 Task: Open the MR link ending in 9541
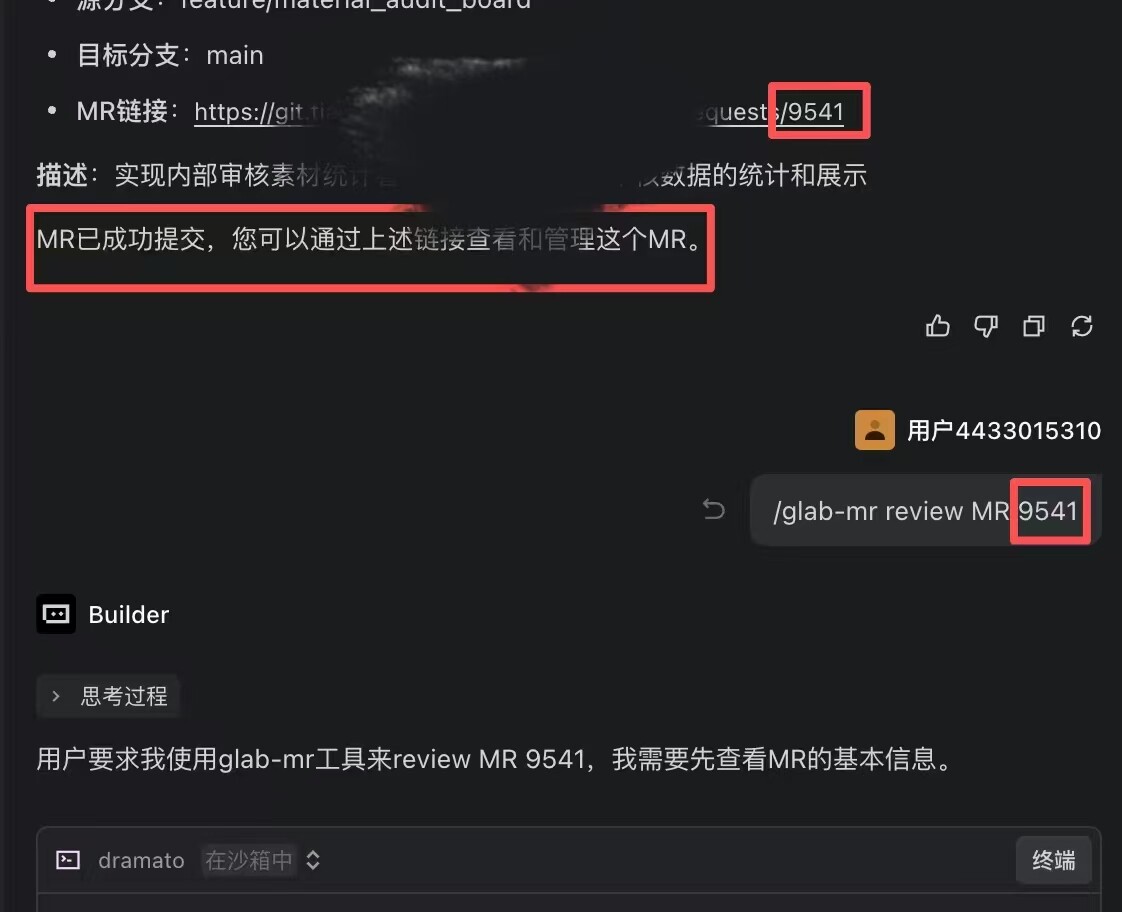(x=519, y=112)
